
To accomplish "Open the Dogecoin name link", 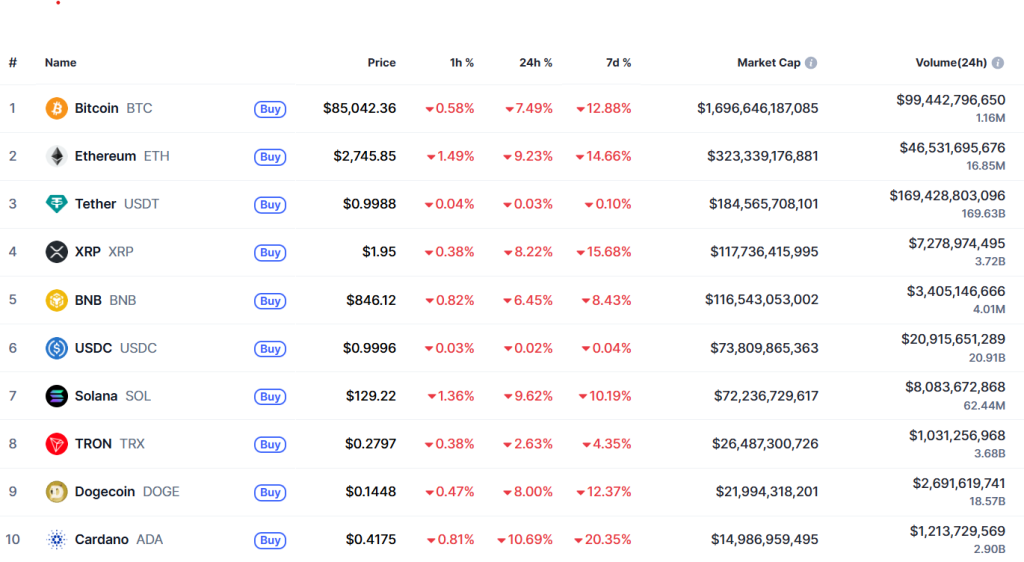I will coord(105,492).
